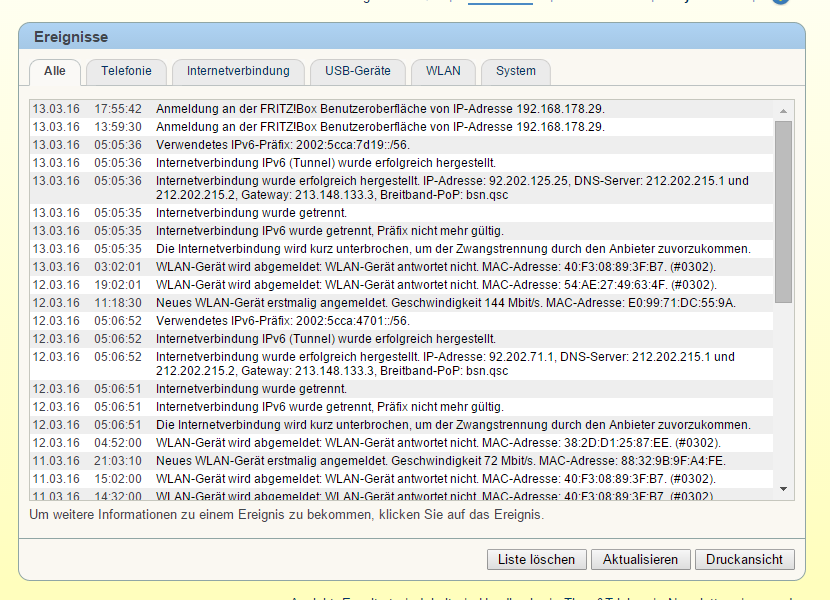Screen dimensions: 830x600
Task: Select the 17:55:42 FRITZ!Box login event
Action: pyautogui.click(x=380, y=109)
